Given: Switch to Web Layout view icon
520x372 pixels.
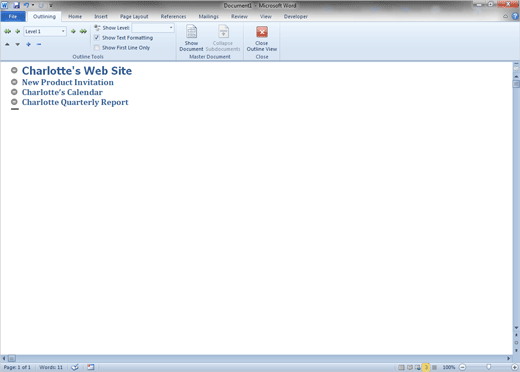Looking at the screenshot, I should point(418,367).
